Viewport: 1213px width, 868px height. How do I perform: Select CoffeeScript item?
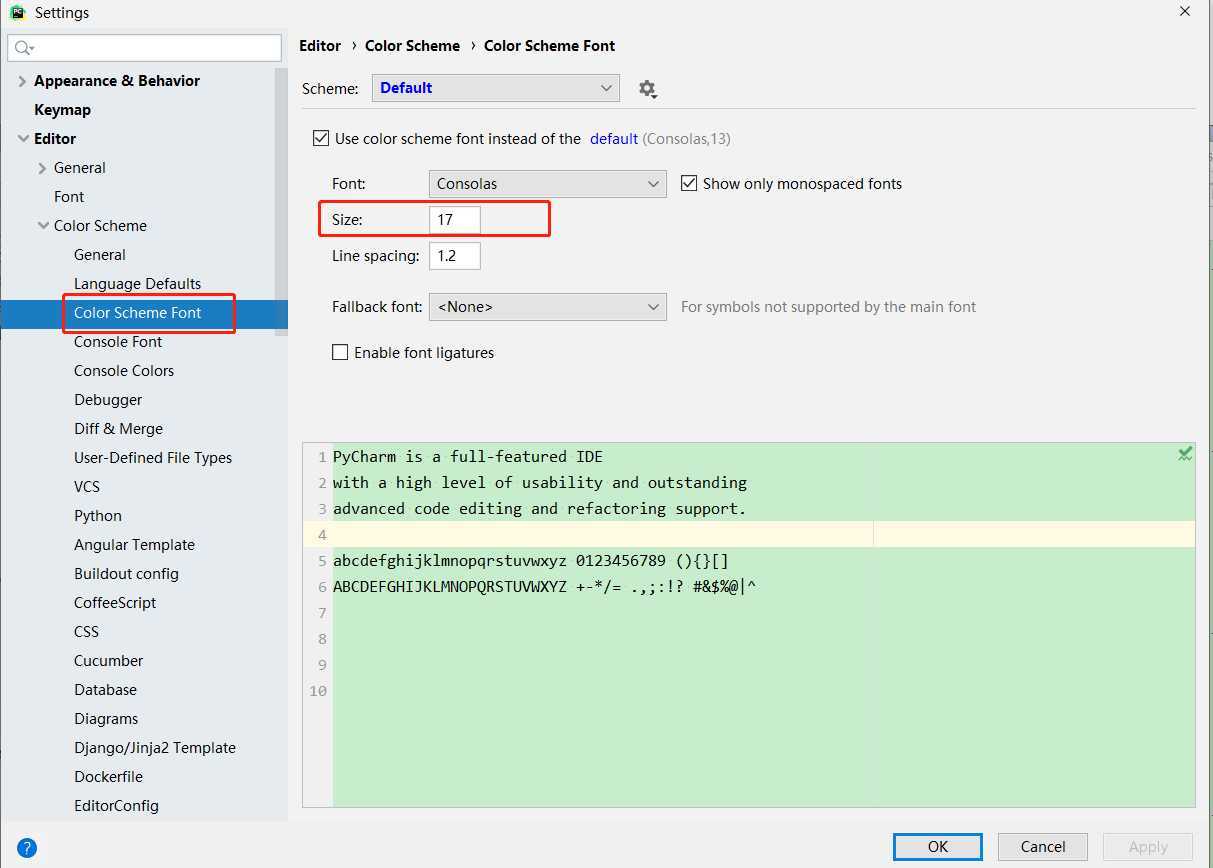115,603
